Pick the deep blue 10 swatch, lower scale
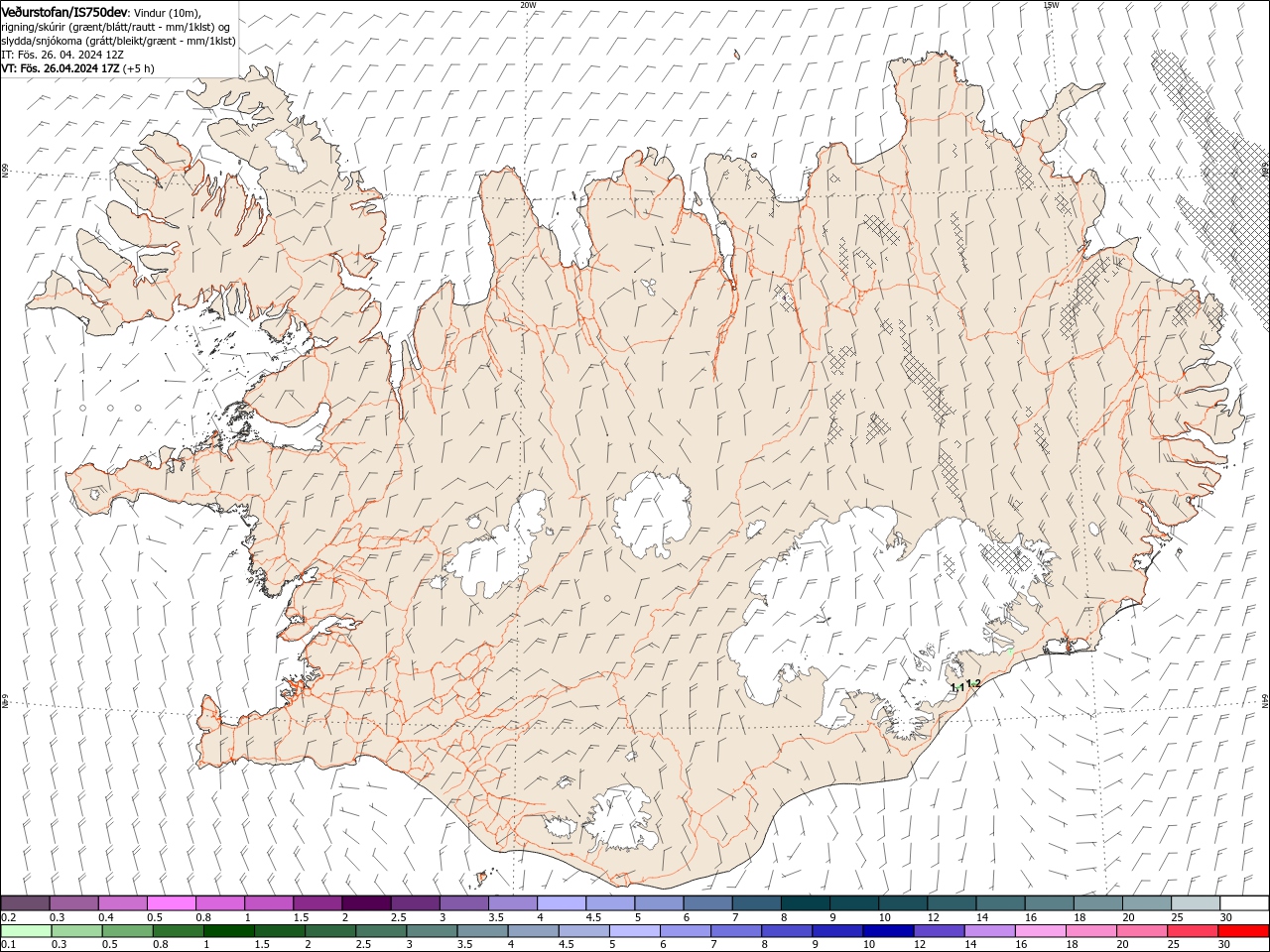Image resolution: width=1270 pixels, height=952 pixels. coord(887,931)
